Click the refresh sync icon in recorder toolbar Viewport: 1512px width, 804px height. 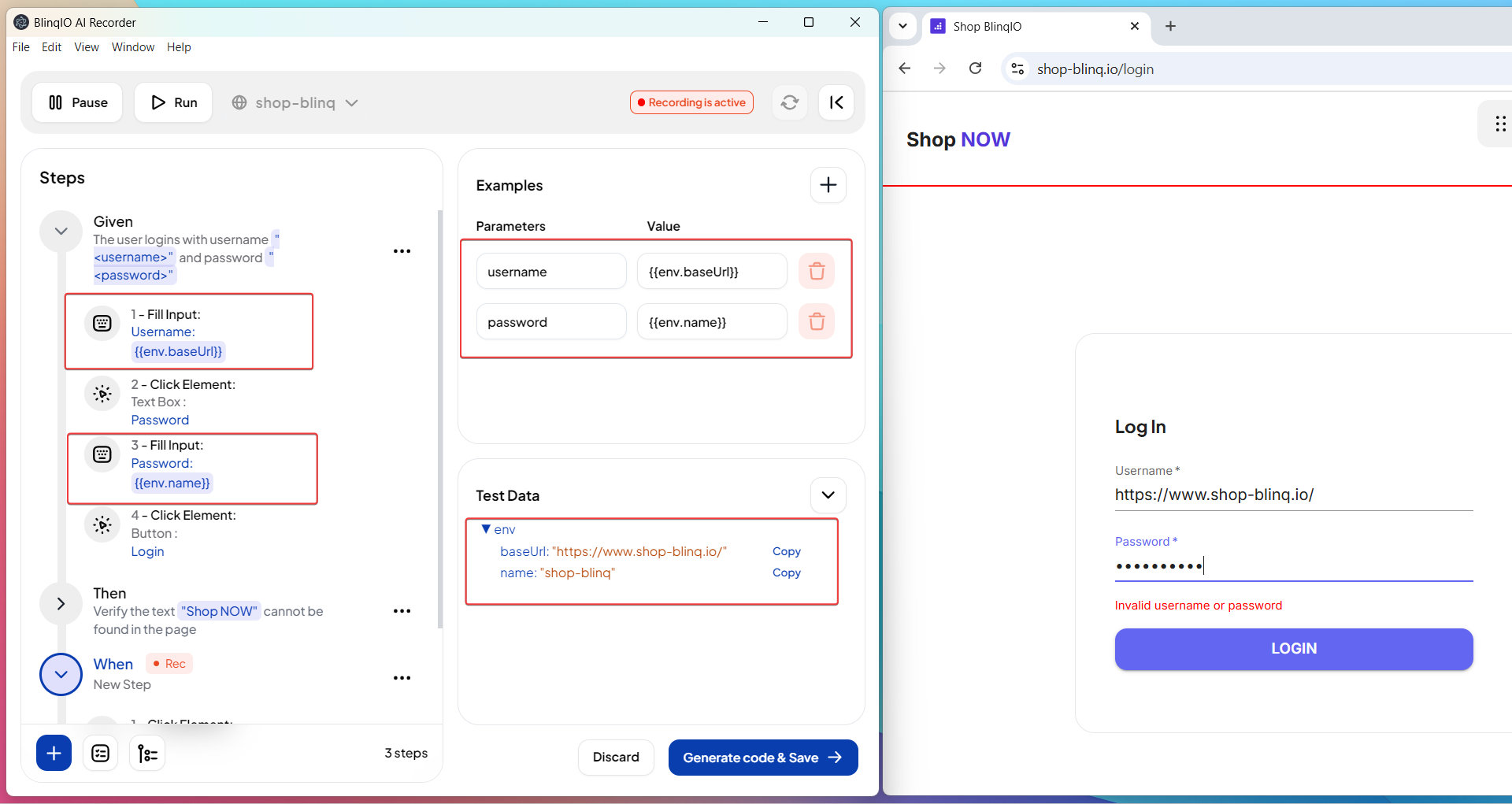click(x=789, y=102)
